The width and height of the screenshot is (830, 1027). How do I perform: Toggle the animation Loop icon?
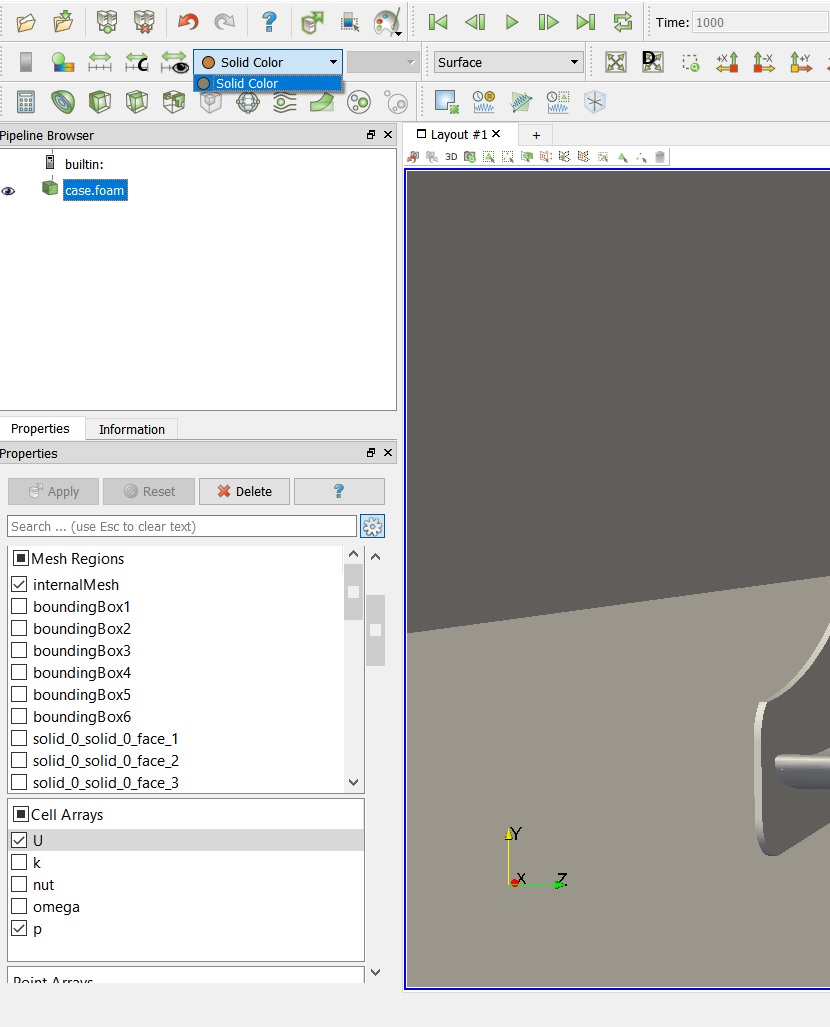click(x=623, y=22)
